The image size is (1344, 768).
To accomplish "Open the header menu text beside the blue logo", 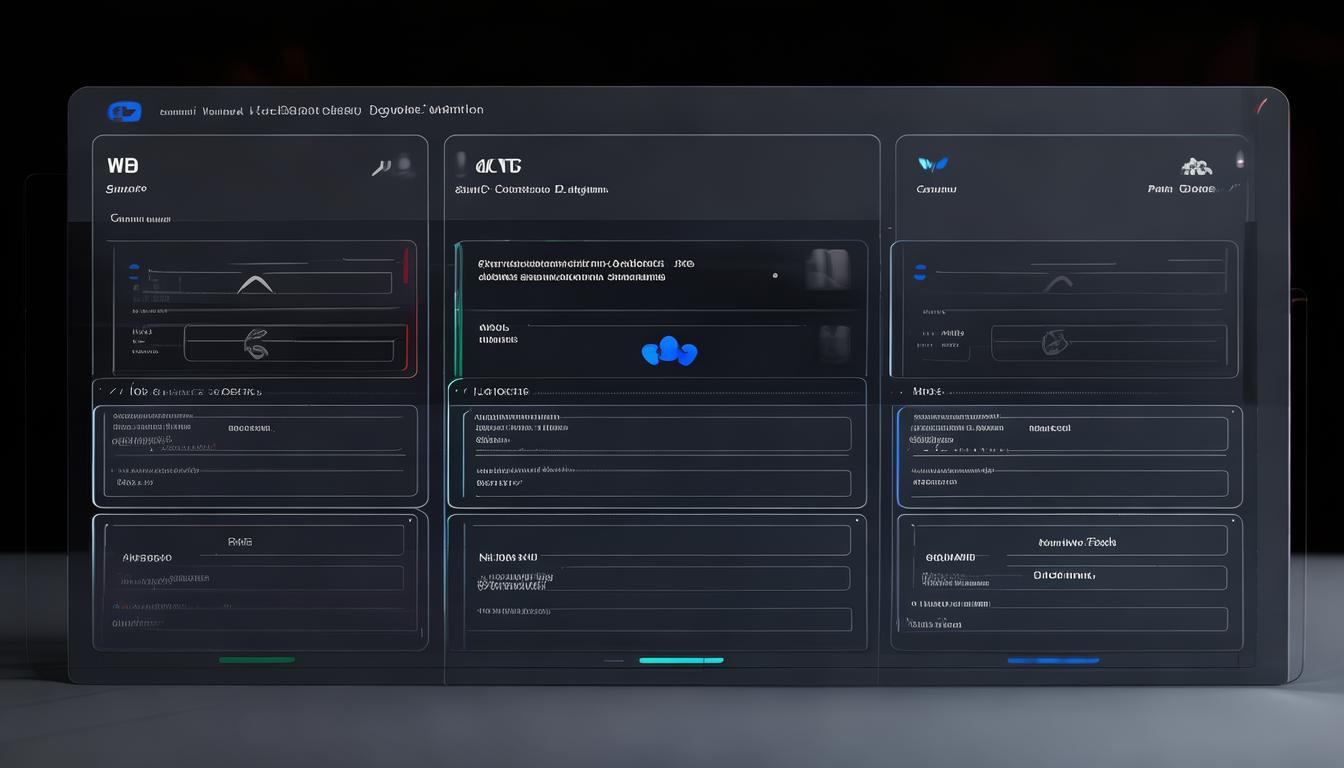I will [x=322, y=111].
